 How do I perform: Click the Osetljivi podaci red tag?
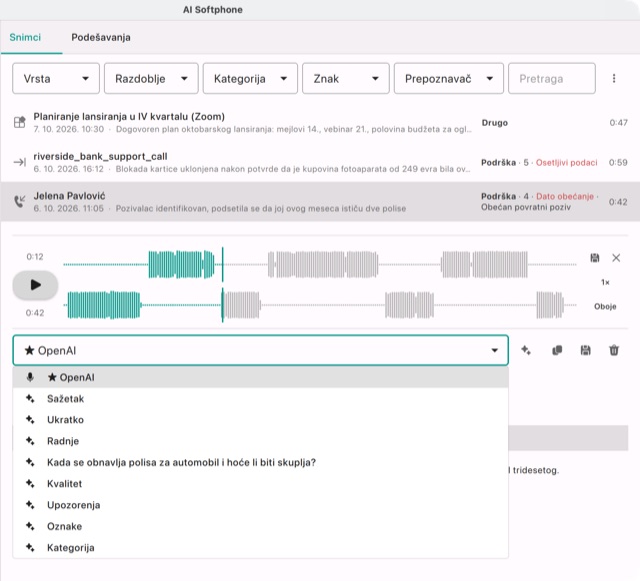pos(566,163)
